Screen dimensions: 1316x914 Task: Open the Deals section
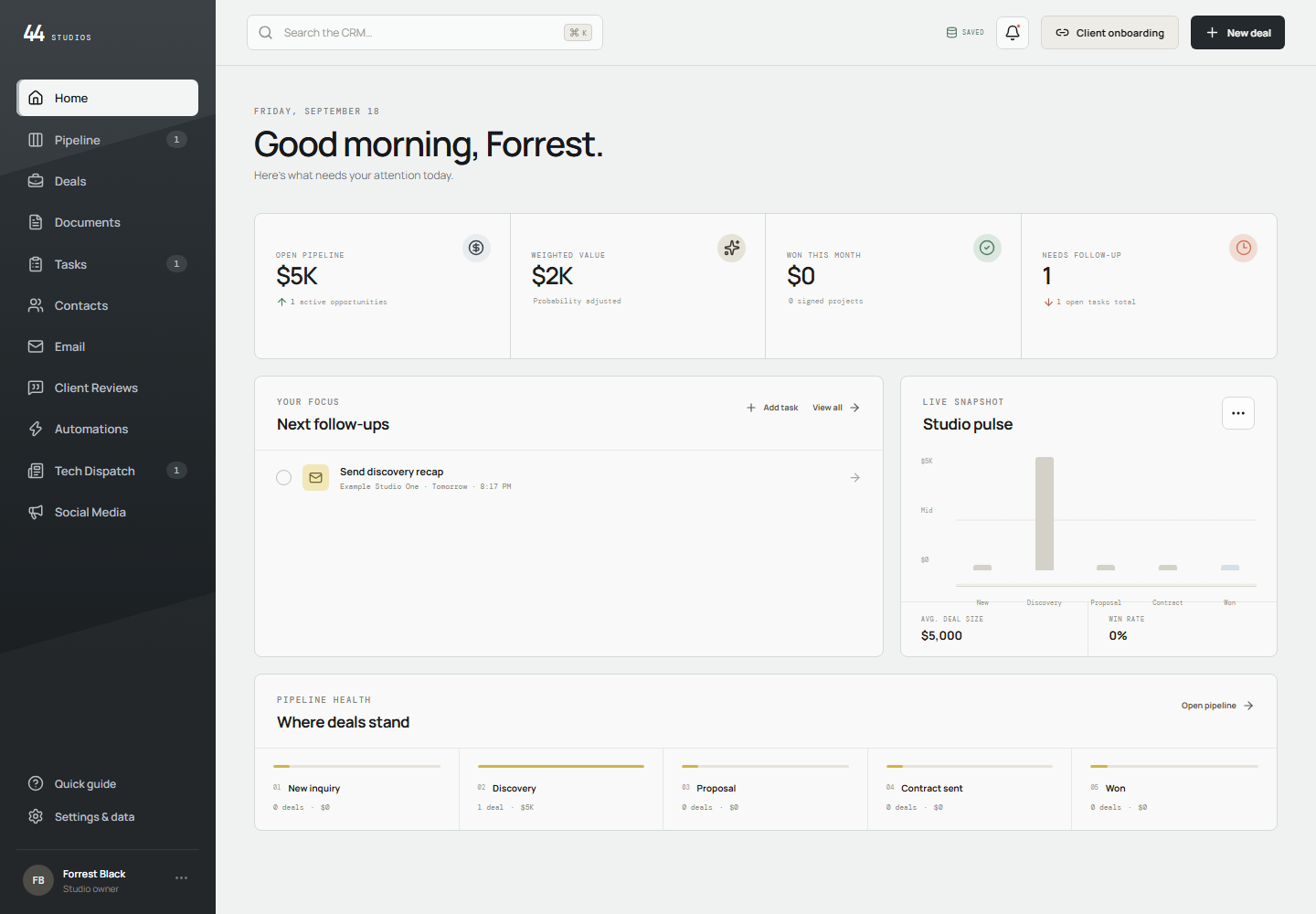pyautogui.click(x=108, y=181)
